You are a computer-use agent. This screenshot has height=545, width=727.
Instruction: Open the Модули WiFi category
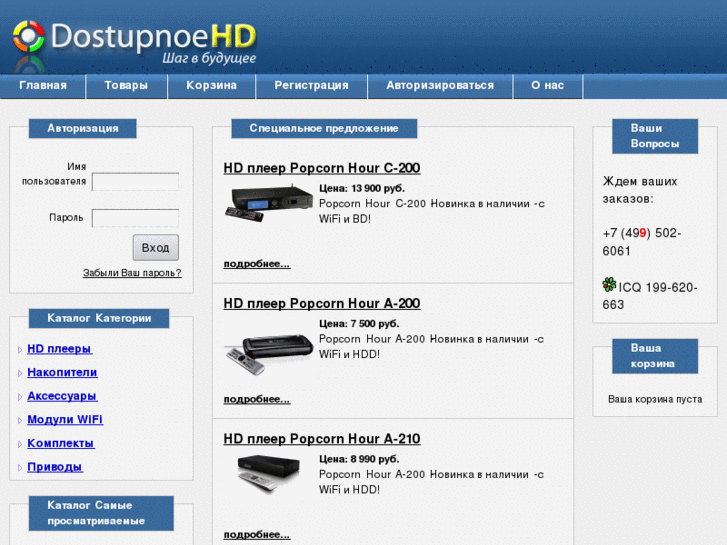coord(65,420)
